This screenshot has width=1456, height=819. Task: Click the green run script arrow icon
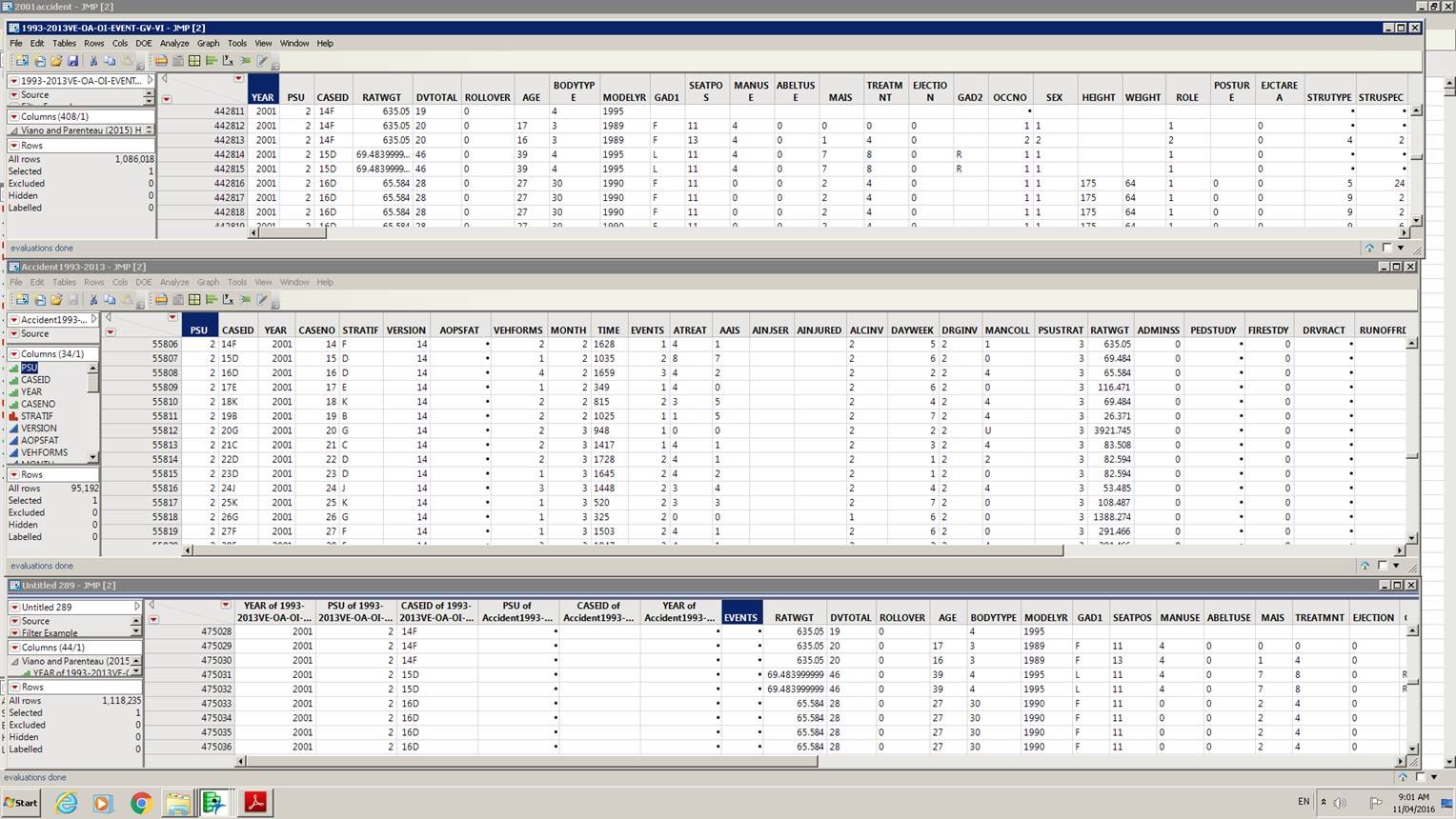point(246,61)
